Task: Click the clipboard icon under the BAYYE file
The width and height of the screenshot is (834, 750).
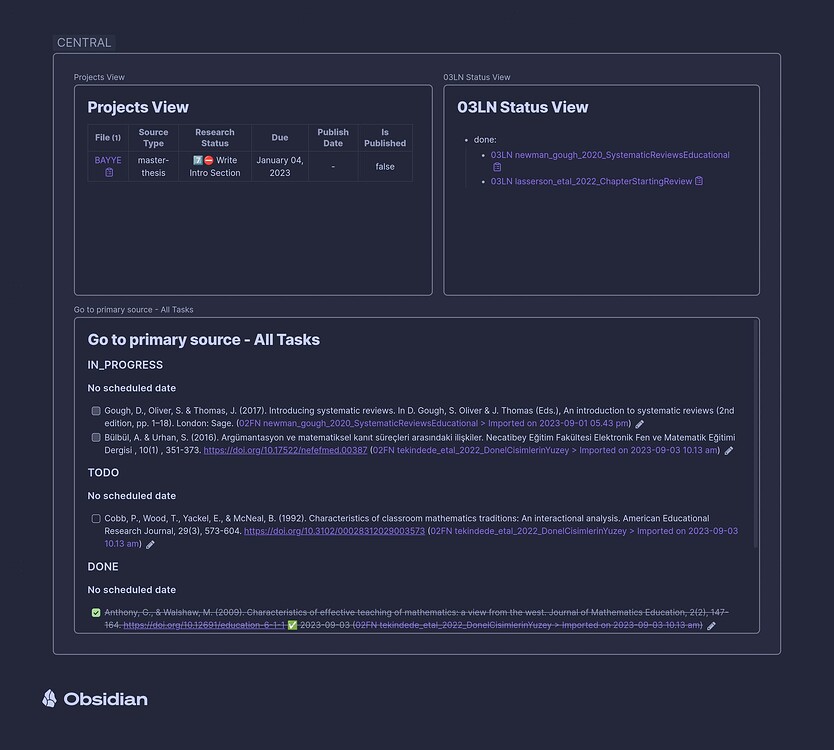Action: click(109, 172)
